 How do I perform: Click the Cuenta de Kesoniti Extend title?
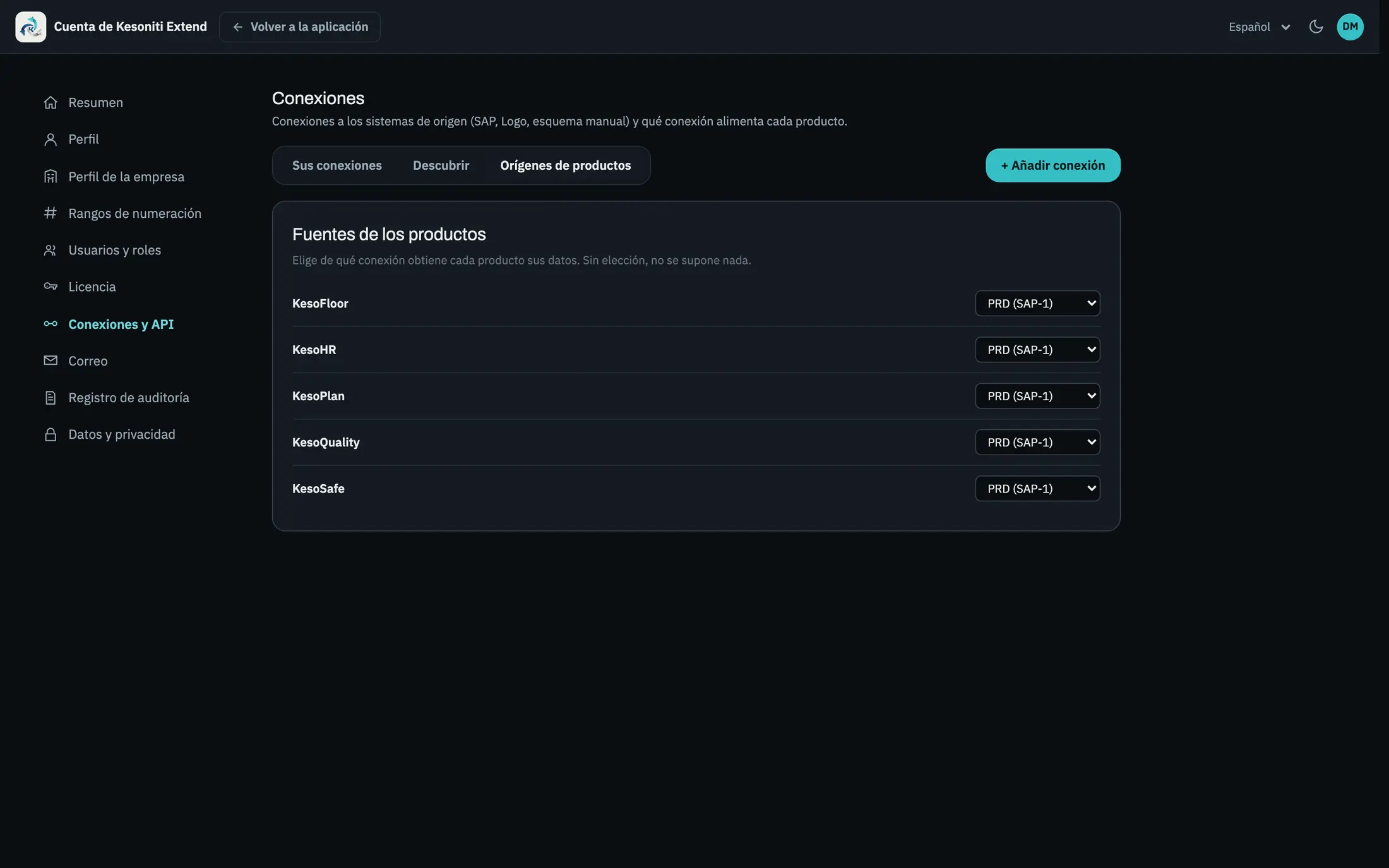(x=130, y=27)
